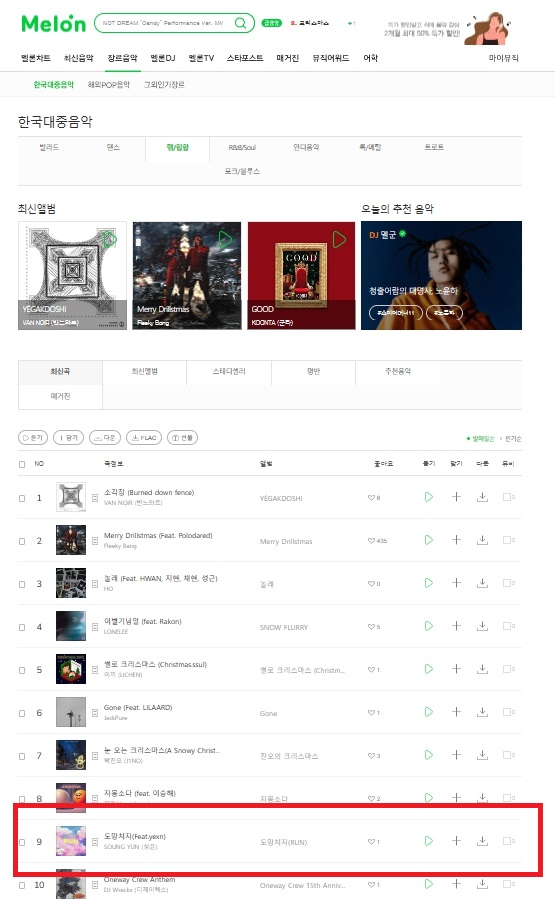Sort the song list by 인기순

[x=513, y=439]
